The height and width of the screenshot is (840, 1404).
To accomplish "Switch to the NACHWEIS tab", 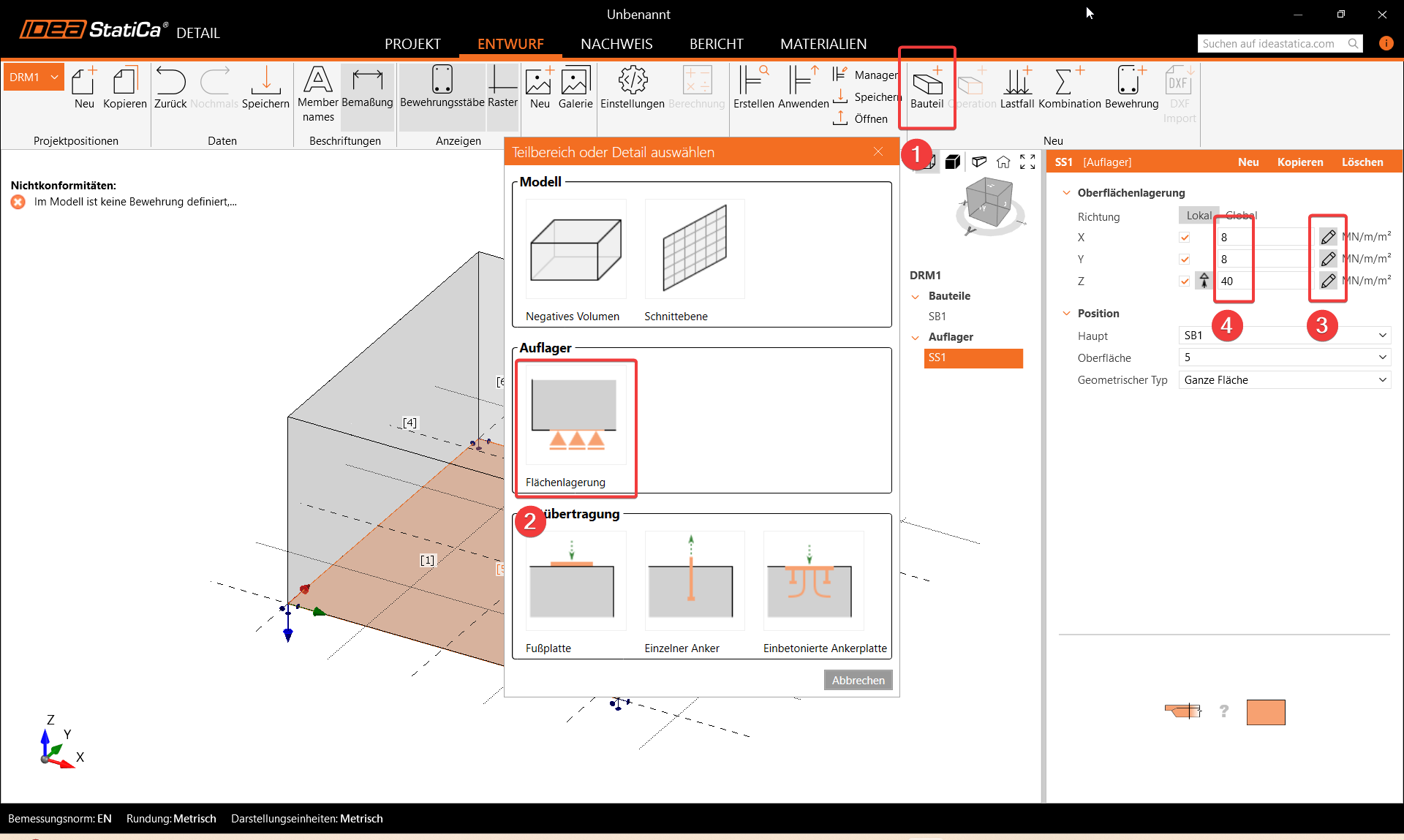I will click(x=616, y=44).
